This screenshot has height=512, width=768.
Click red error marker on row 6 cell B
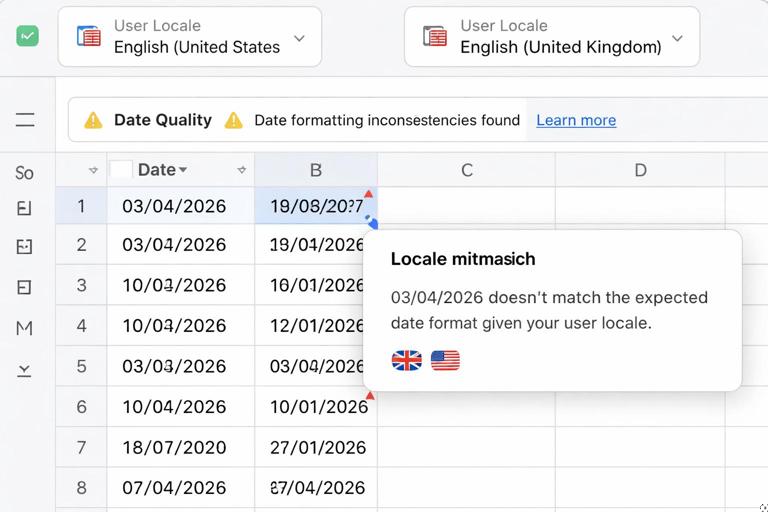[x=370, y=395]
